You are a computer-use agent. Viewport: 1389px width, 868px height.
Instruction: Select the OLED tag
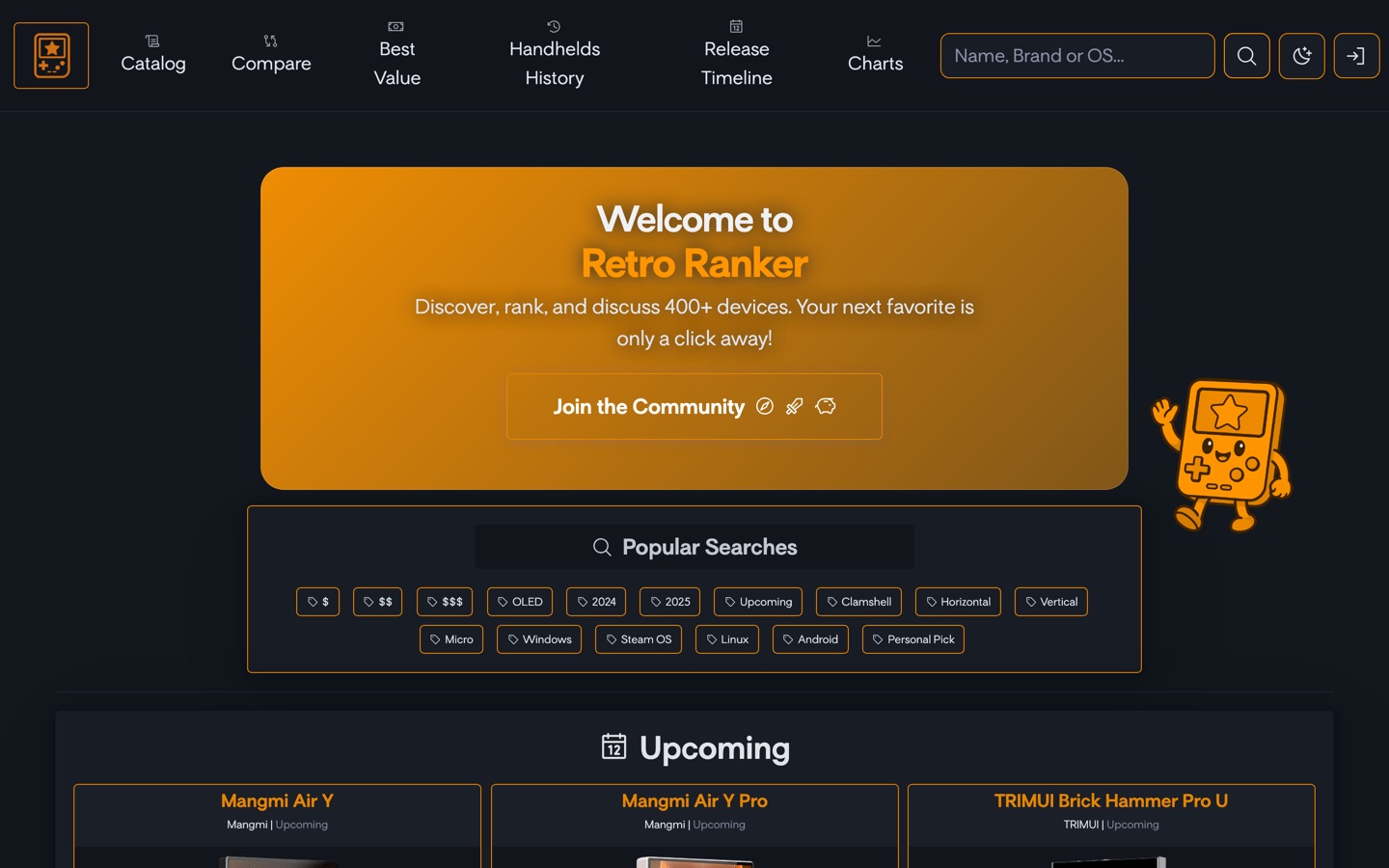pyautogui.click(x=520, y=602)
